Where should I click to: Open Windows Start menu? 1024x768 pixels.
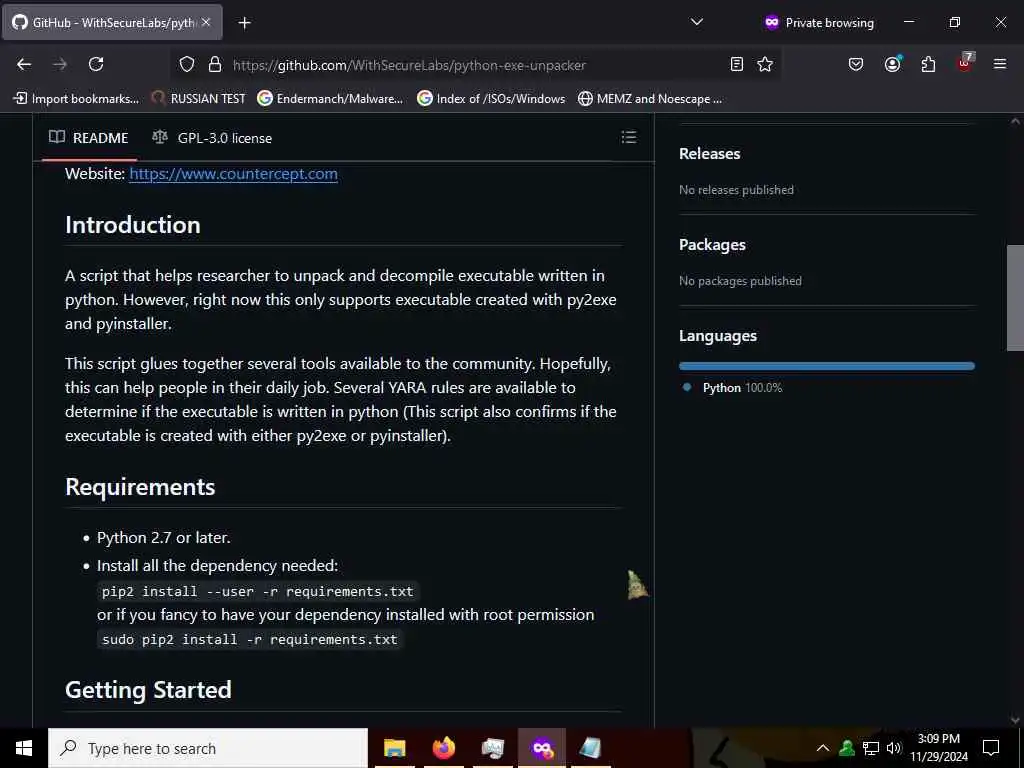(x=24, y=748)
